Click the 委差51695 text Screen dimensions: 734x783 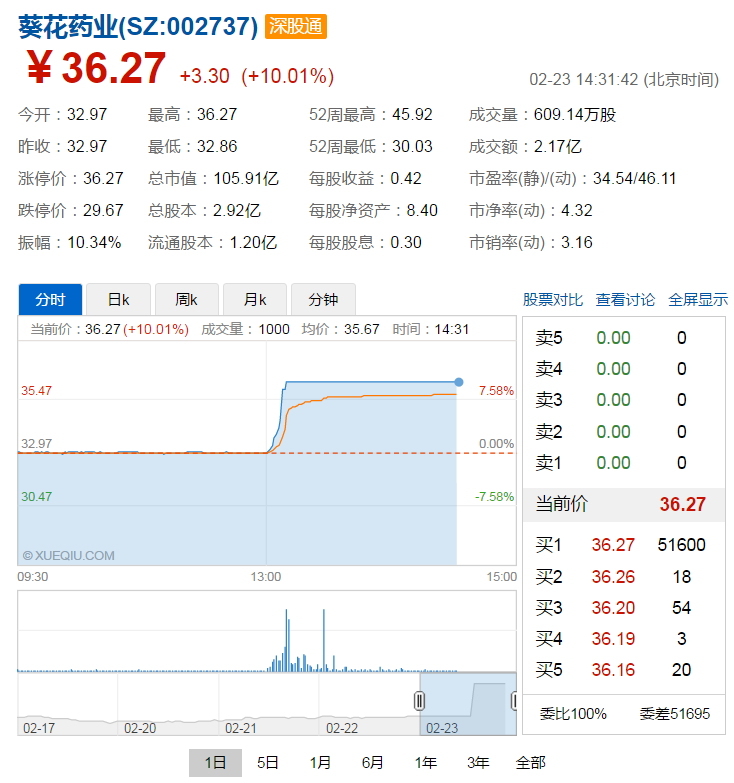coord(675,714)
